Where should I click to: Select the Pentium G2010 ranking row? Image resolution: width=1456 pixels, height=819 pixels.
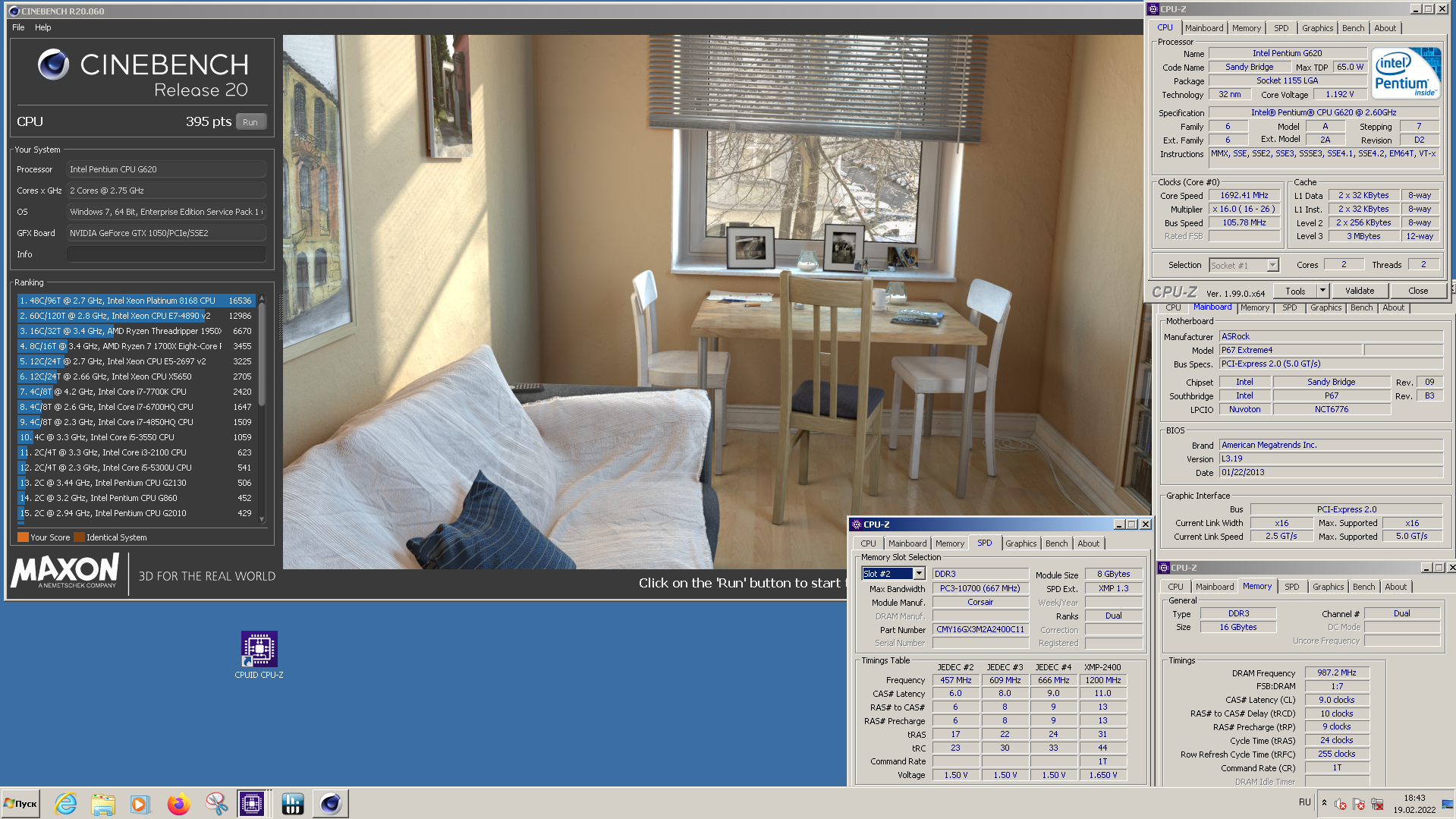(x=137, y=513)
